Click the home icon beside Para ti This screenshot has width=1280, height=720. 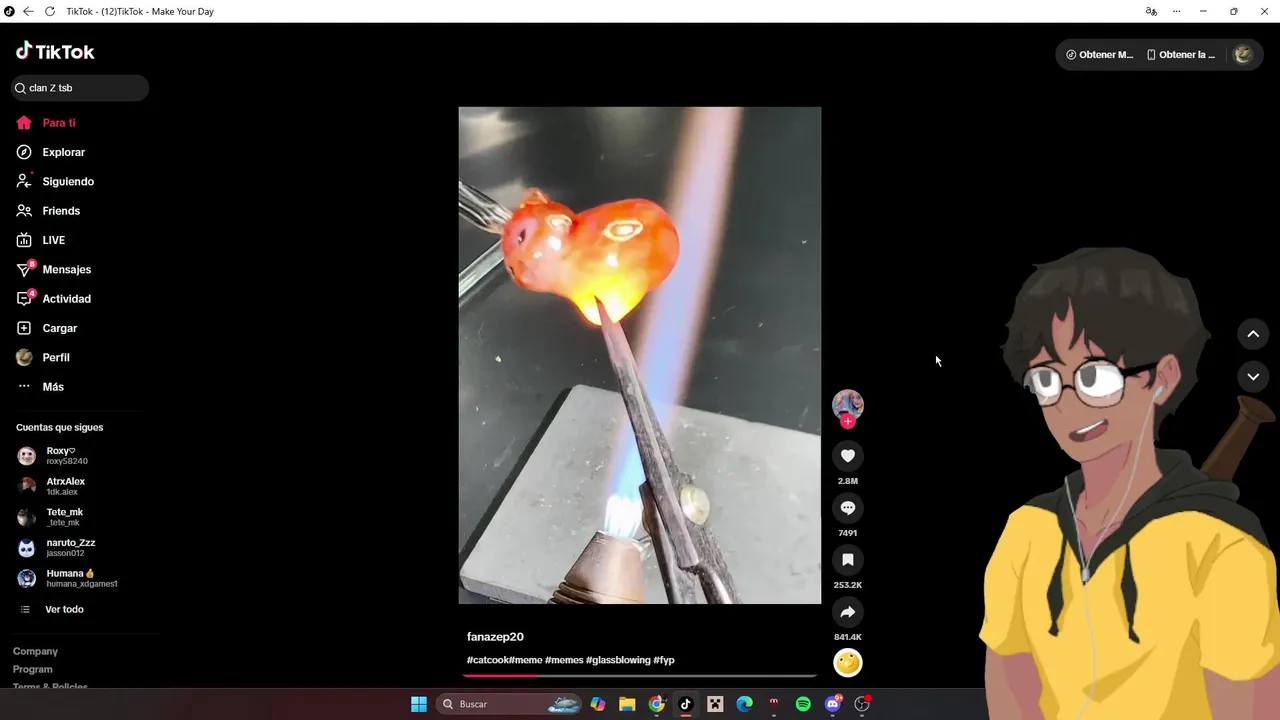[x=24, y=123]
